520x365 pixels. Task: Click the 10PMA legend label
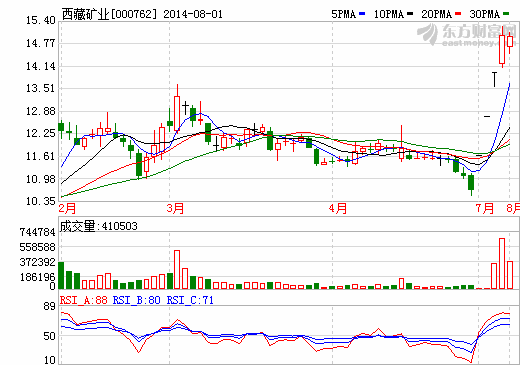point(389,14)
